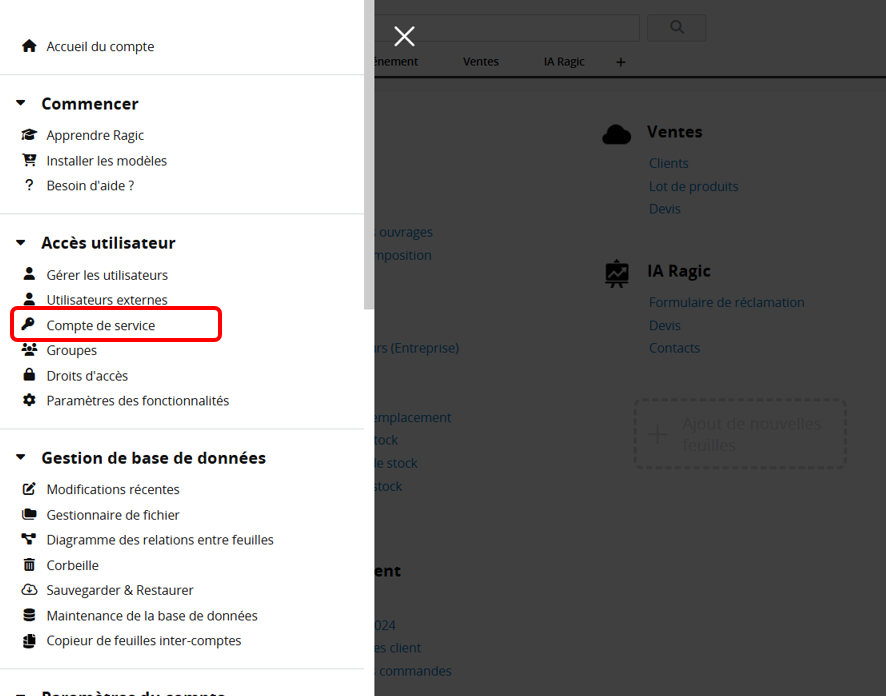Open the IA Ragic tab
Image resolution: width=886 pixels, height=696 pixels.
tap(564, 62)
